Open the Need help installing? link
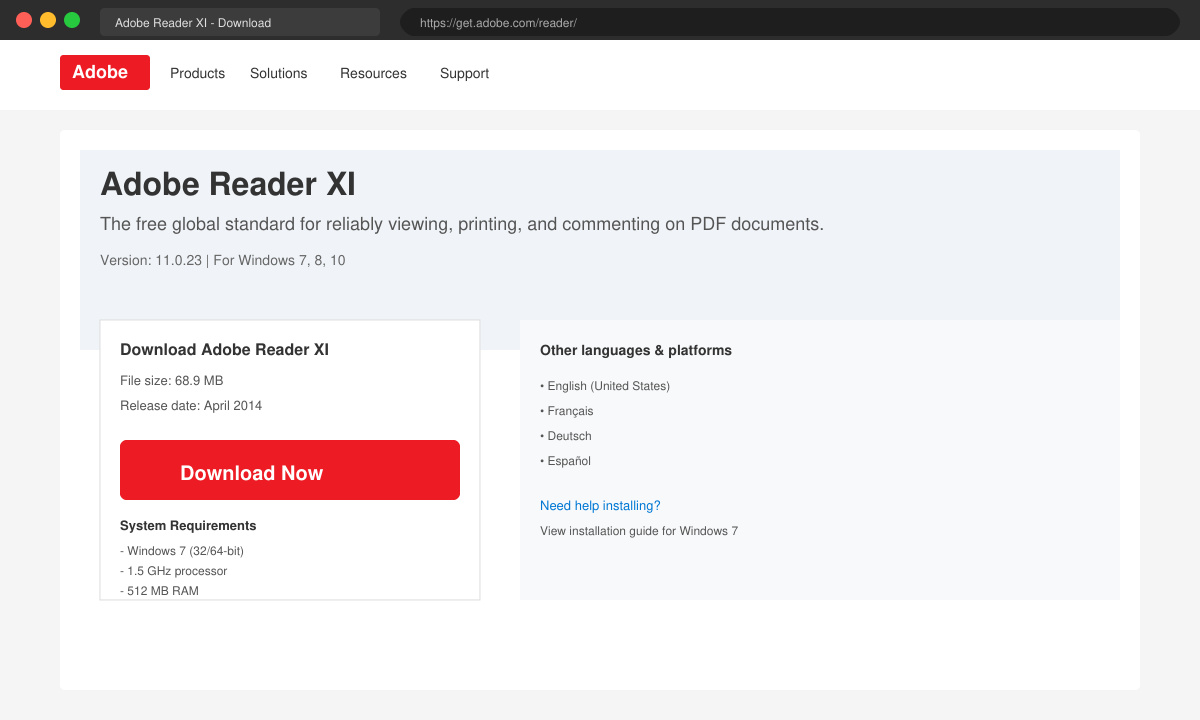 [600, 506]
